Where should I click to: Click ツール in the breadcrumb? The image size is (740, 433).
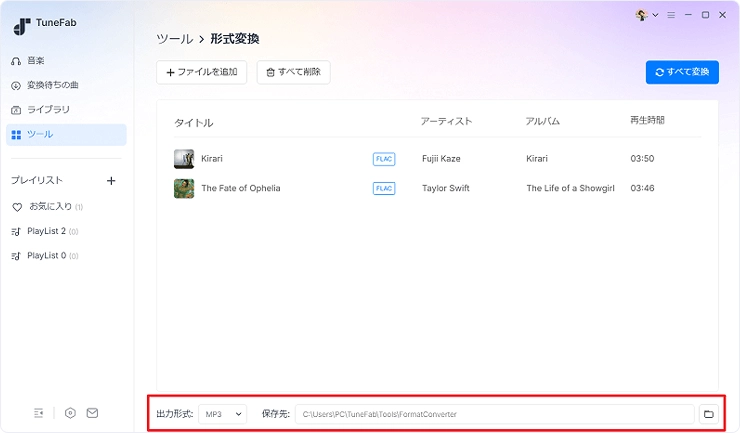[175, 39]
